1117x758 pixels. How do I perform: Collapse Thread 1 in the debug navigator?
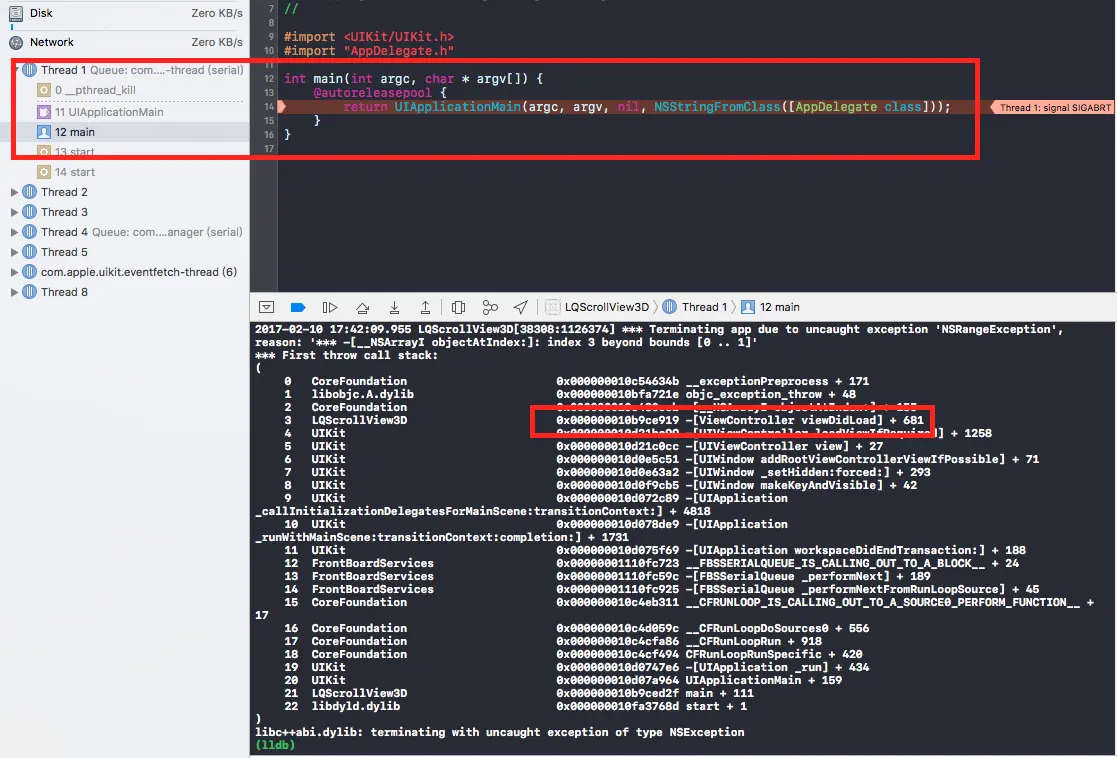(14, 70)
